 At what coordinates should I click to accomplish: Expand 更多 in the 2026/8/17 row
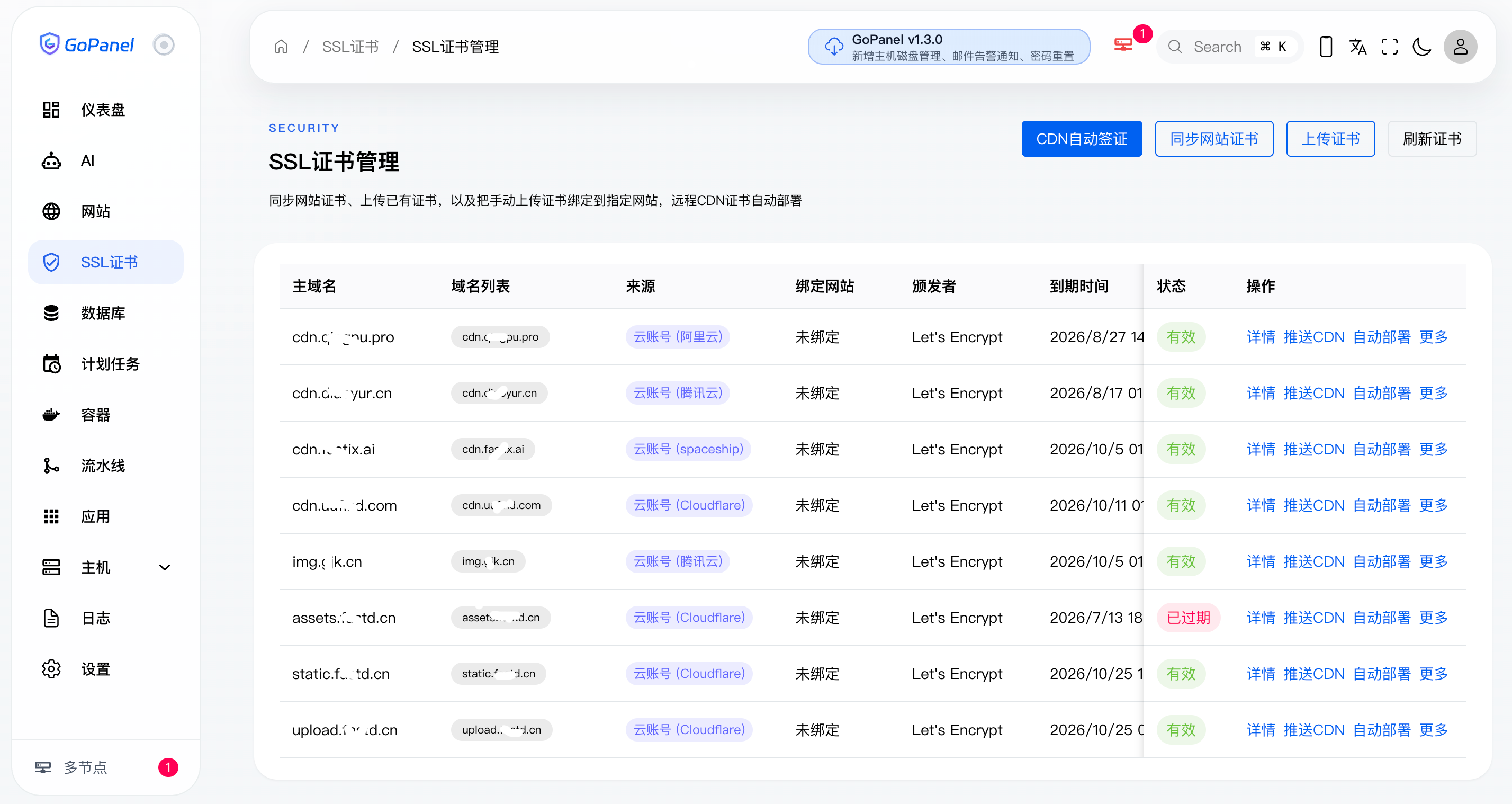1433,393
